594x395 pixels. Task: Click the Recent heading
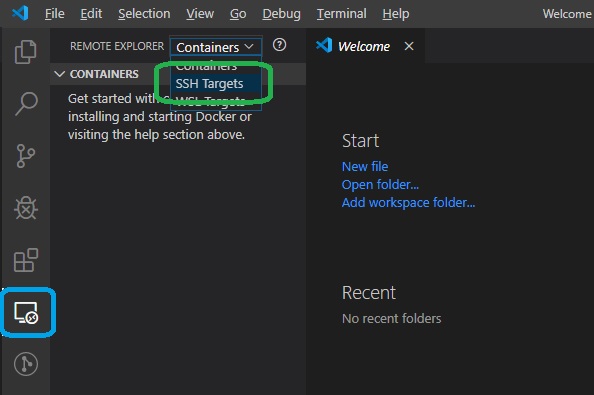click(x=369, y=293)
